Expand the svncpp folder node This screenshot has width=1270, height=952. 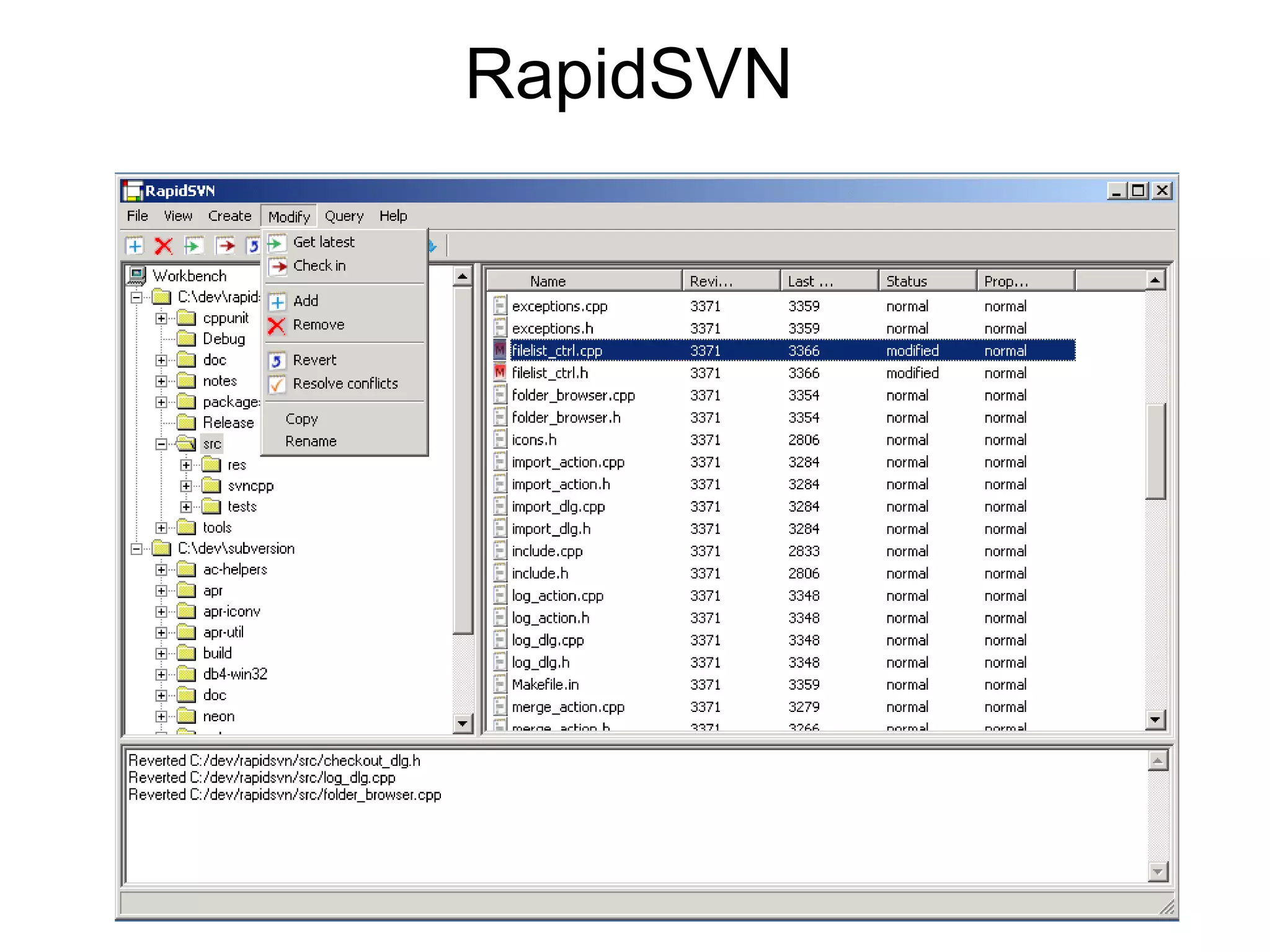pos(186,486)
